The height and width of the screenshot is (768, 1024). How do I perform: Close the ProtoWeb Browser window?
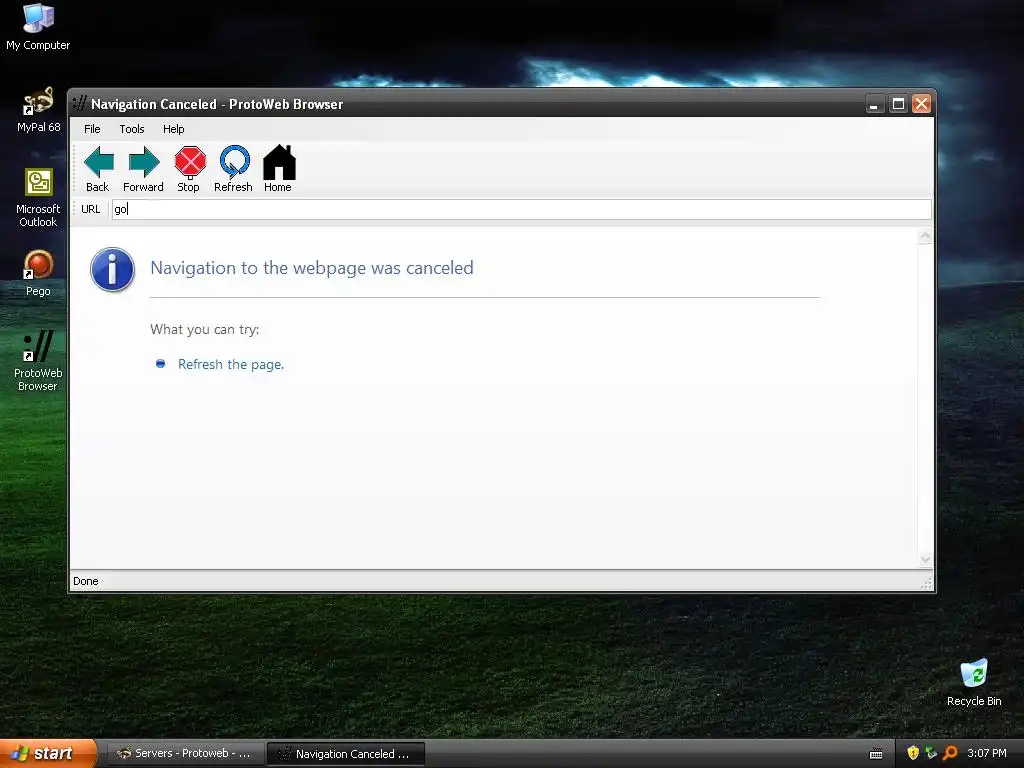click(921, 104)
